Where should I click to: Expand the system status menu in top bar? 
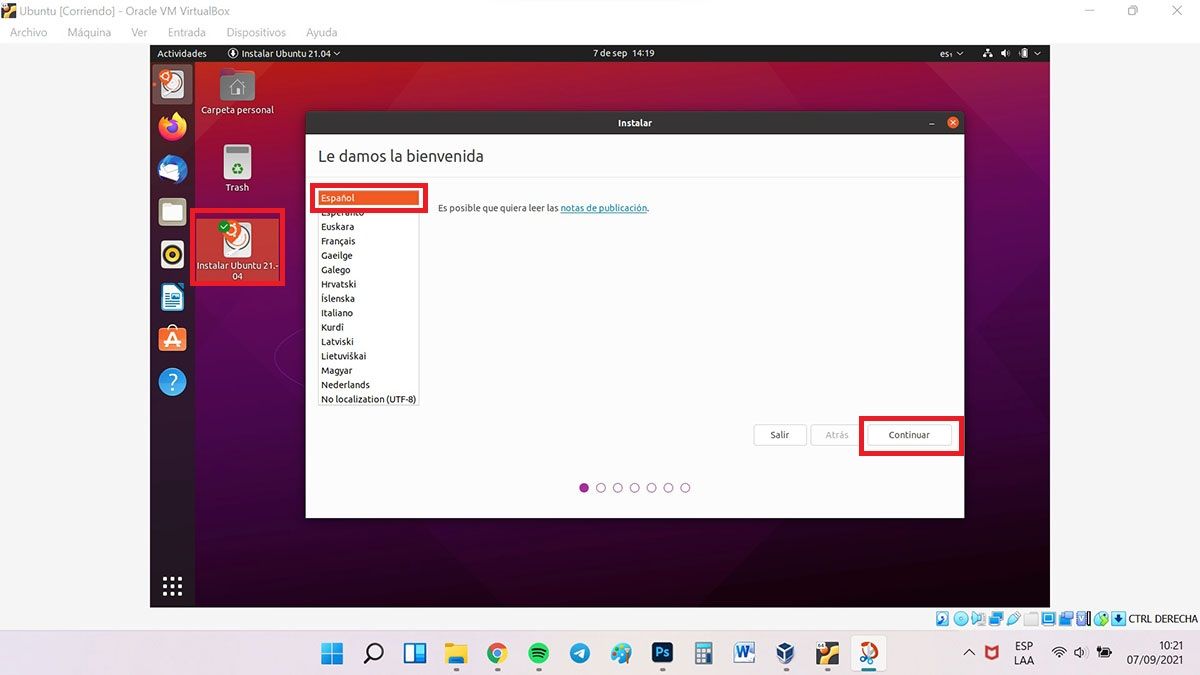tap(1012, 53)
